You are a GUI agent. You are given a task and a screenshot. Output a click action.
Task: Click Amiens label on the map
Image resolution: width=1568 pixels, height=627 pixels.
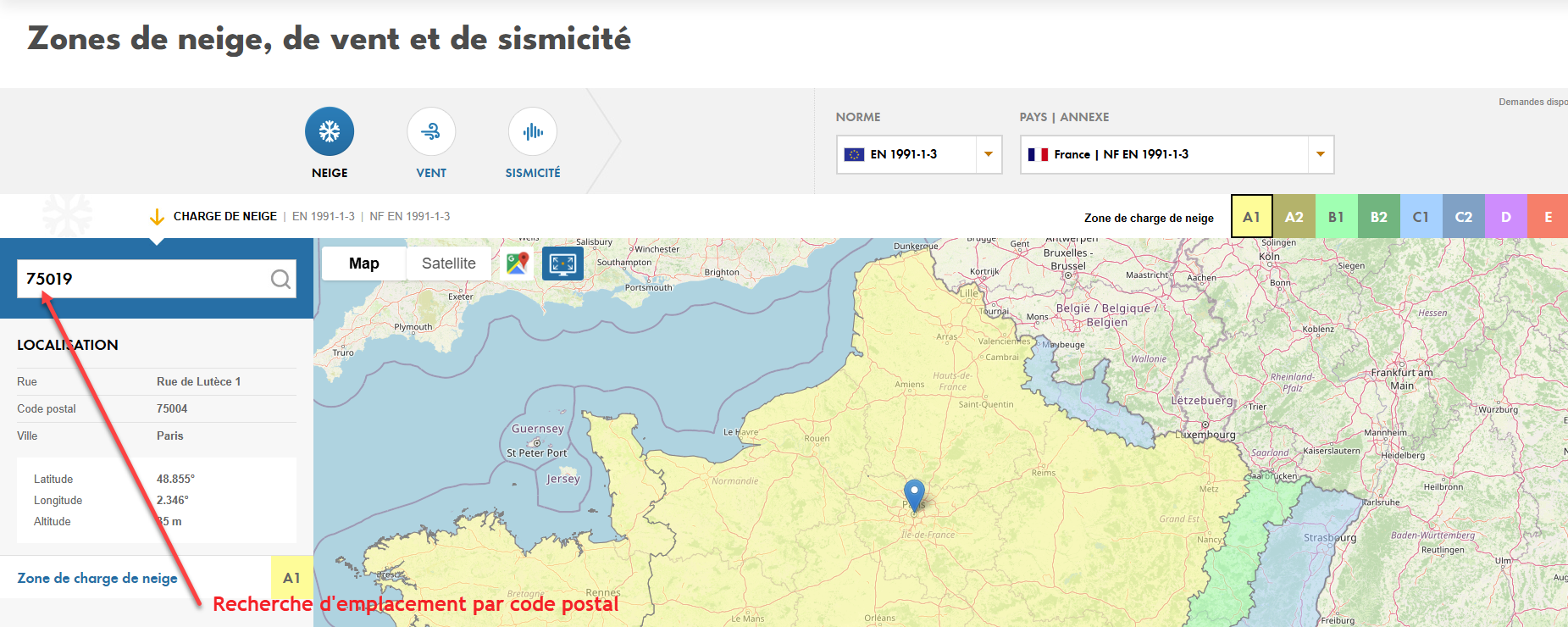[x=910, y=384]
